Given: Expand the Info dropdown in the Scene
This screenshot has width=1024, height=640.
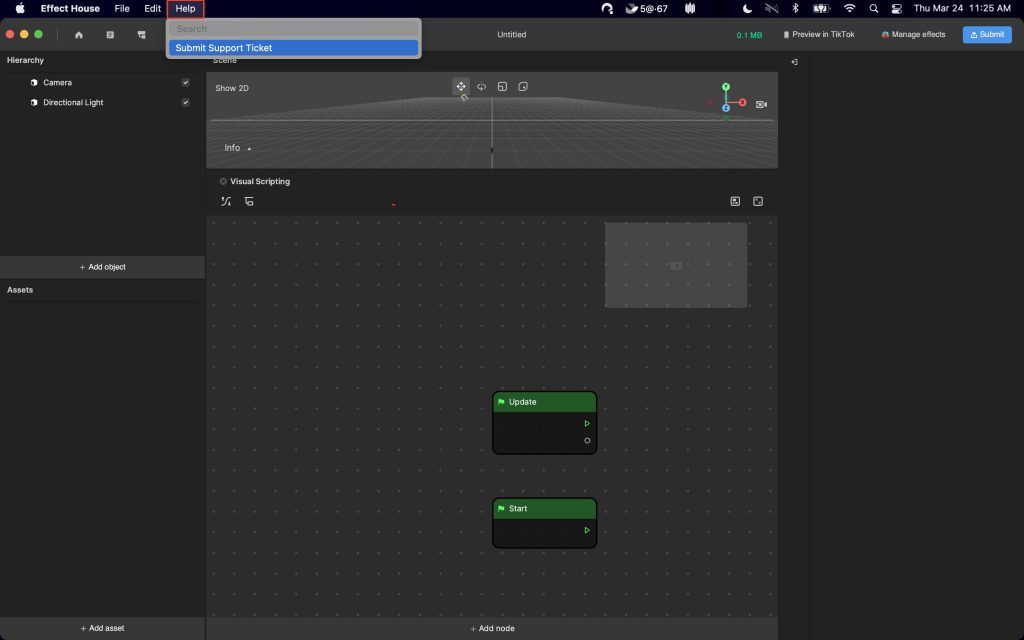Looking at the screenshot, I should coord(238,148).
